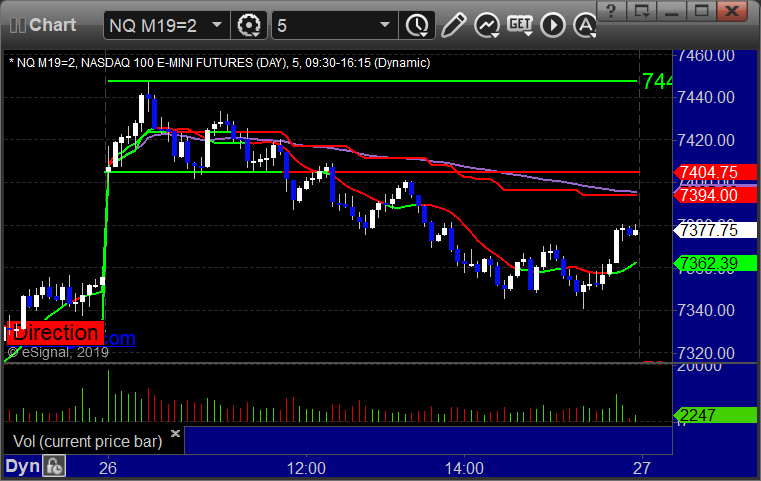The image size is (761, 481).
Task: Click the 7420.00 price axis label
Action: [x=706, y=141]
